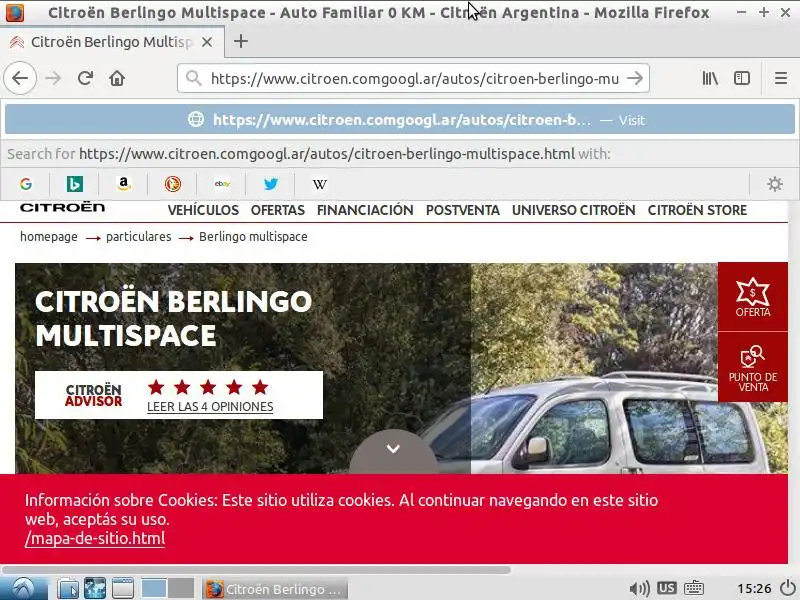This screenshot has width=800, height=600.
Task: Click the five-star rating
Action: 208,387
